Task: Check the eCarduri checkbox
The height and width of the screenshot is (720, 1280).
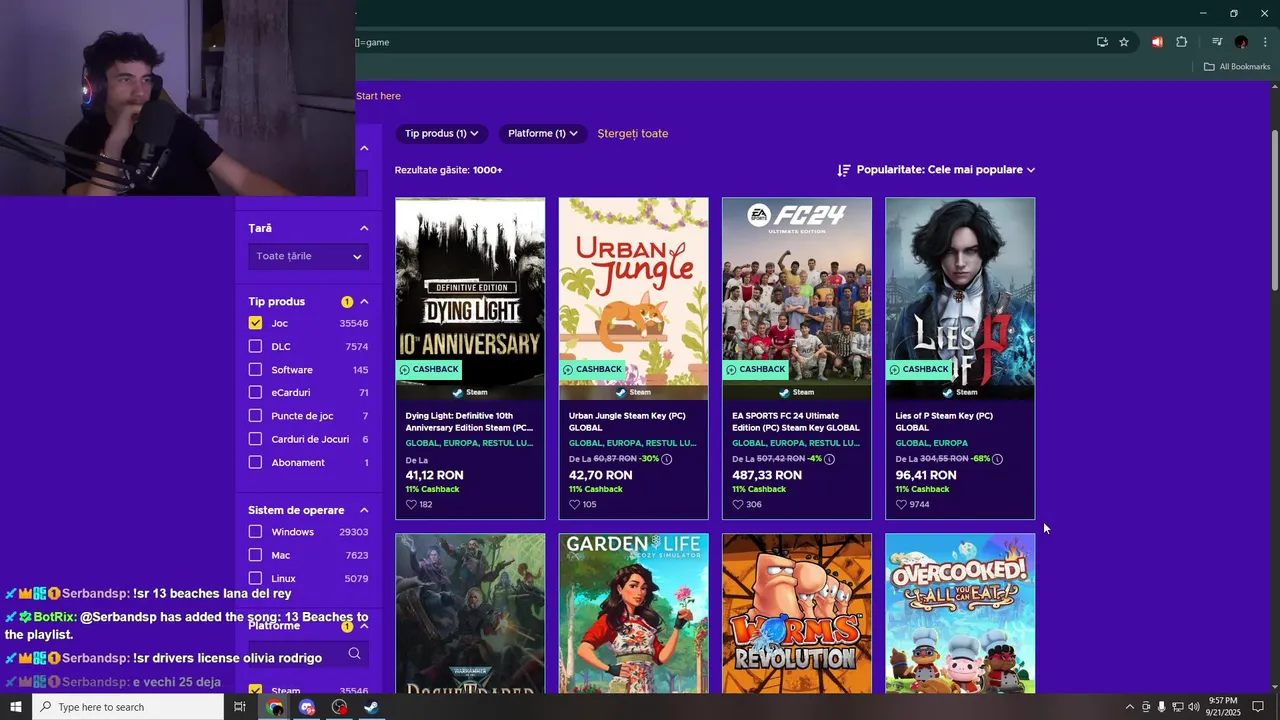Action: pos(255,392)
